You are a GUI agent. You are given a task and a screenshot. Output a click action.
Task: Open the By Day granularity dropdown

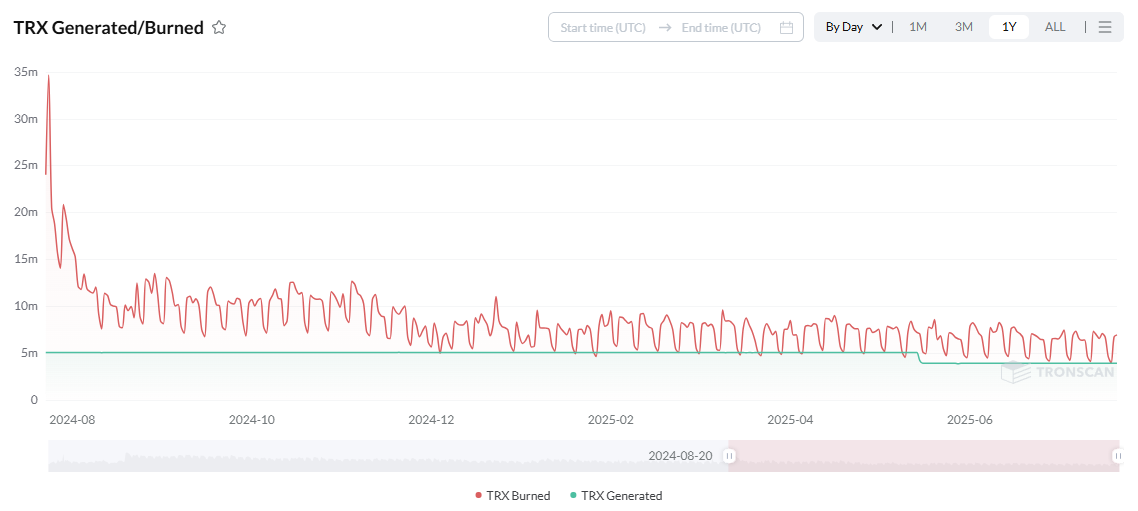coord(854,27)
